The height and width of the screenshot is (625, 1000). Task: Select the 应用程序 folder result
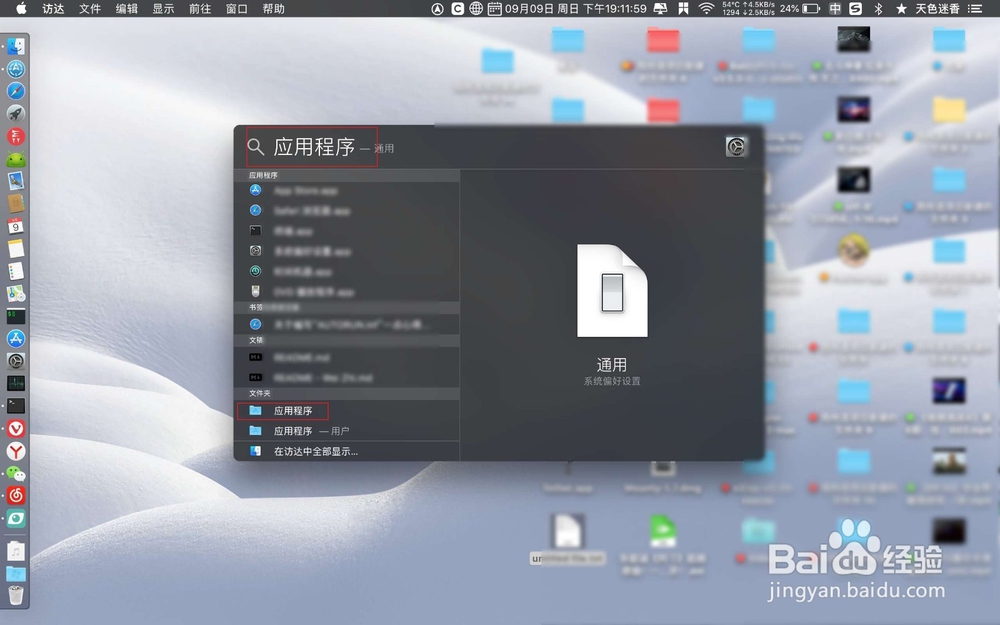tap(347, 411)
